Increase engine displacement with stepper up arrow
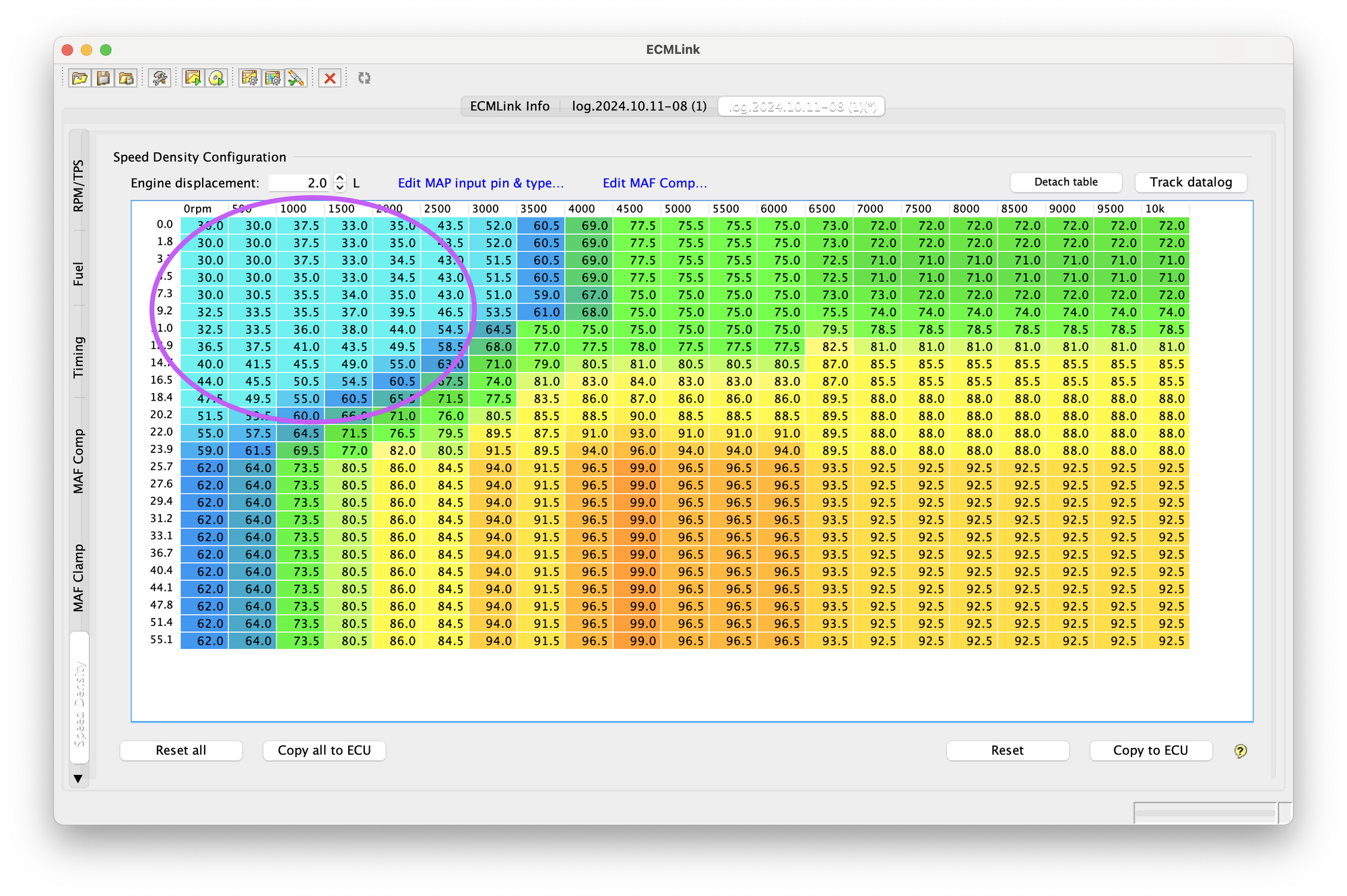 (x=340, y=178)
